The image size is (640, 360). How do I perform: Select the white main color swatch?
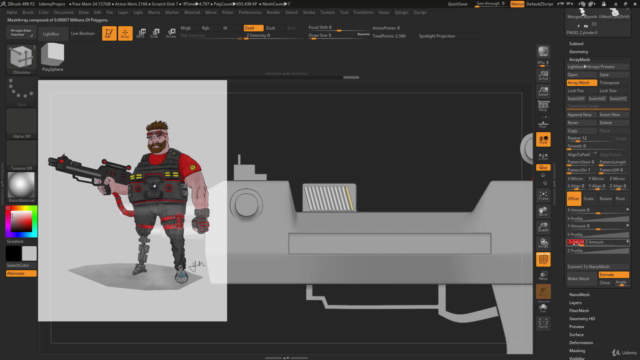coord(29,253)
